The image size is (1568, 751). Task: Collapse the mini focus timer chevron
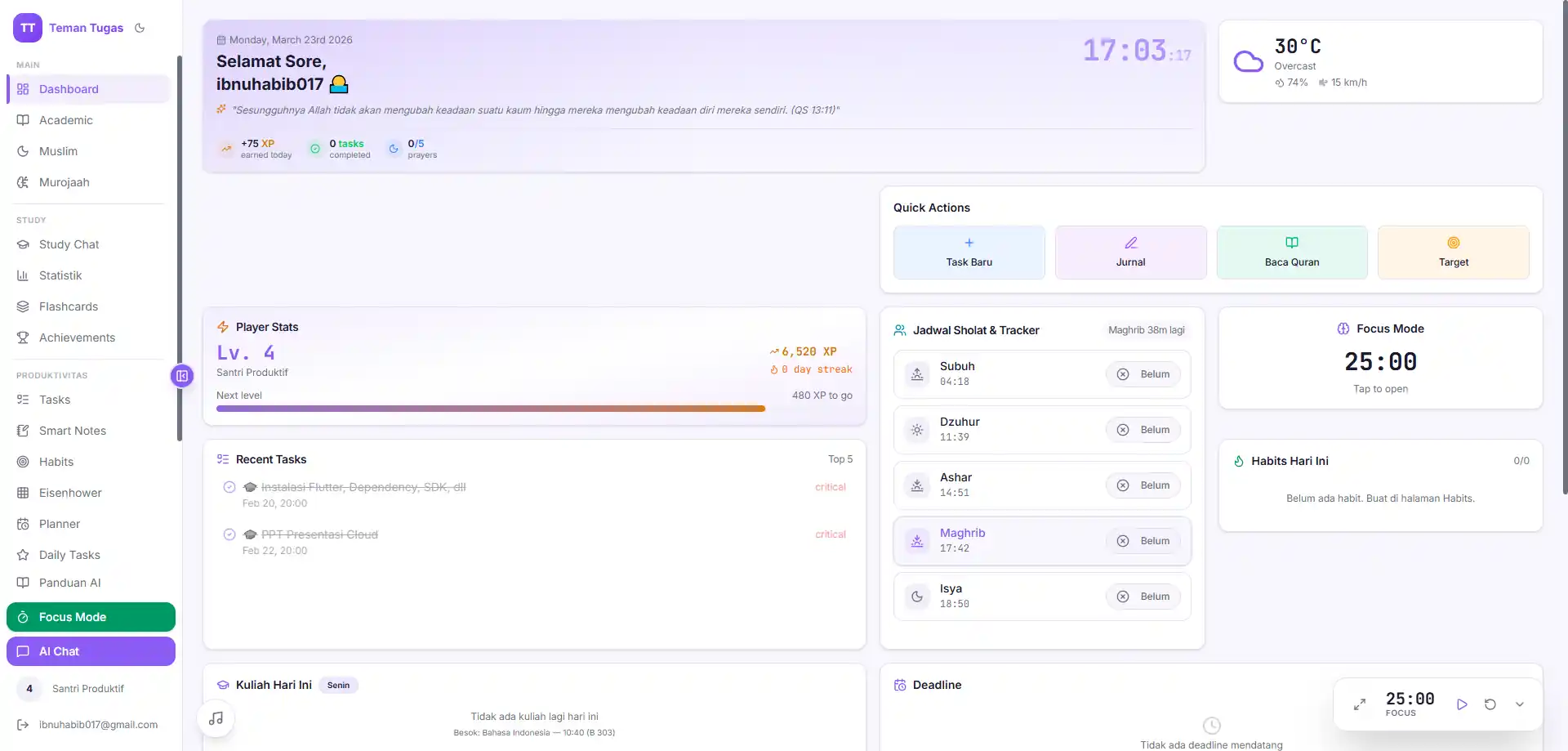[x=1520, y=704]
